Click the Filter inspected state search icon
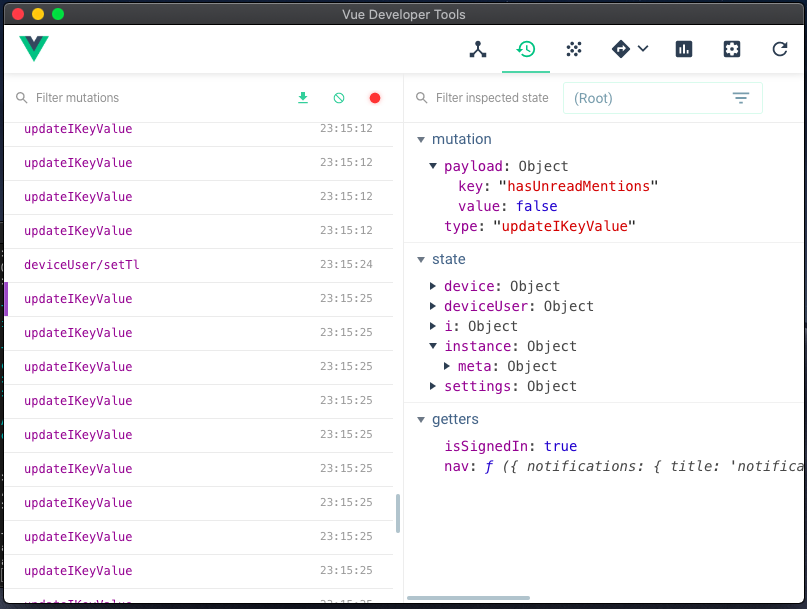Image resolution: width=807 pixels, height=609 pixels. click(422, 98)
